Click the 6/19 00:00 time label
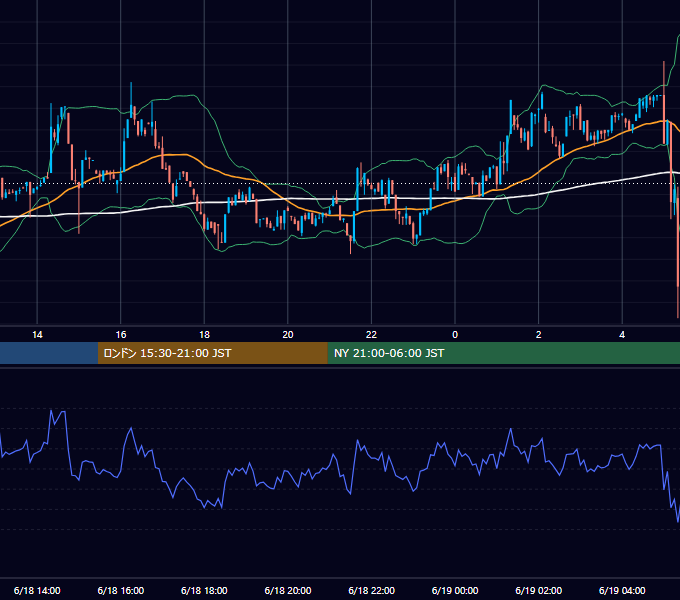The height and width of the screenshot is (600, 680). pos(455,590)
